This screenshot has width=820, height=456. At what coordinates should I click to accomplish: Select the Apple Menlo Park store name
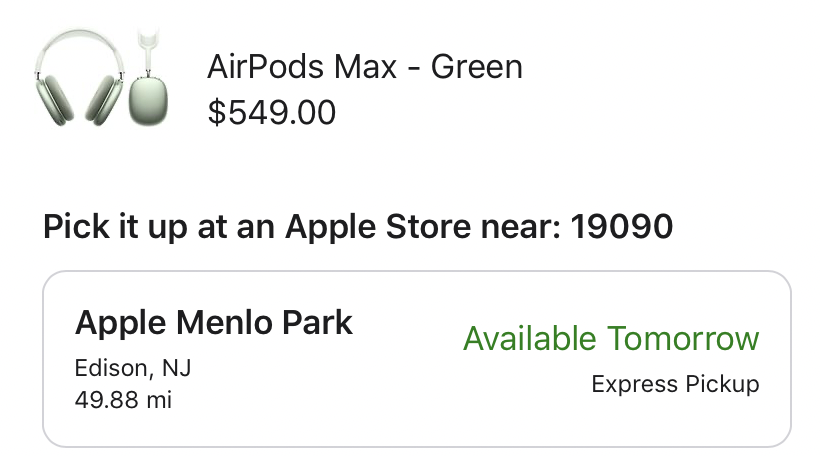coord(214,323)
